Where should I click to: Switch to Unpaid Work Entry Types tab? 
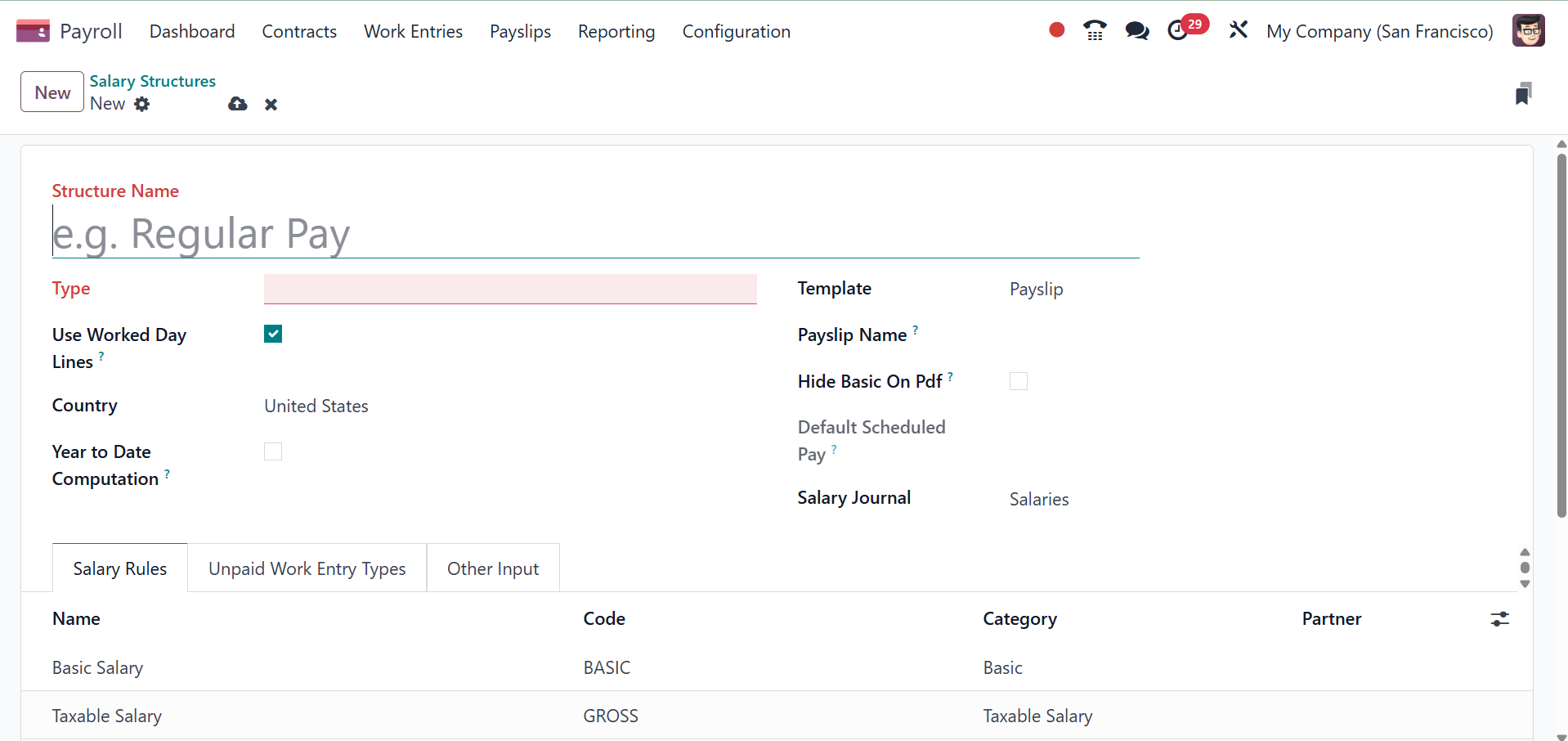[307, 568]
